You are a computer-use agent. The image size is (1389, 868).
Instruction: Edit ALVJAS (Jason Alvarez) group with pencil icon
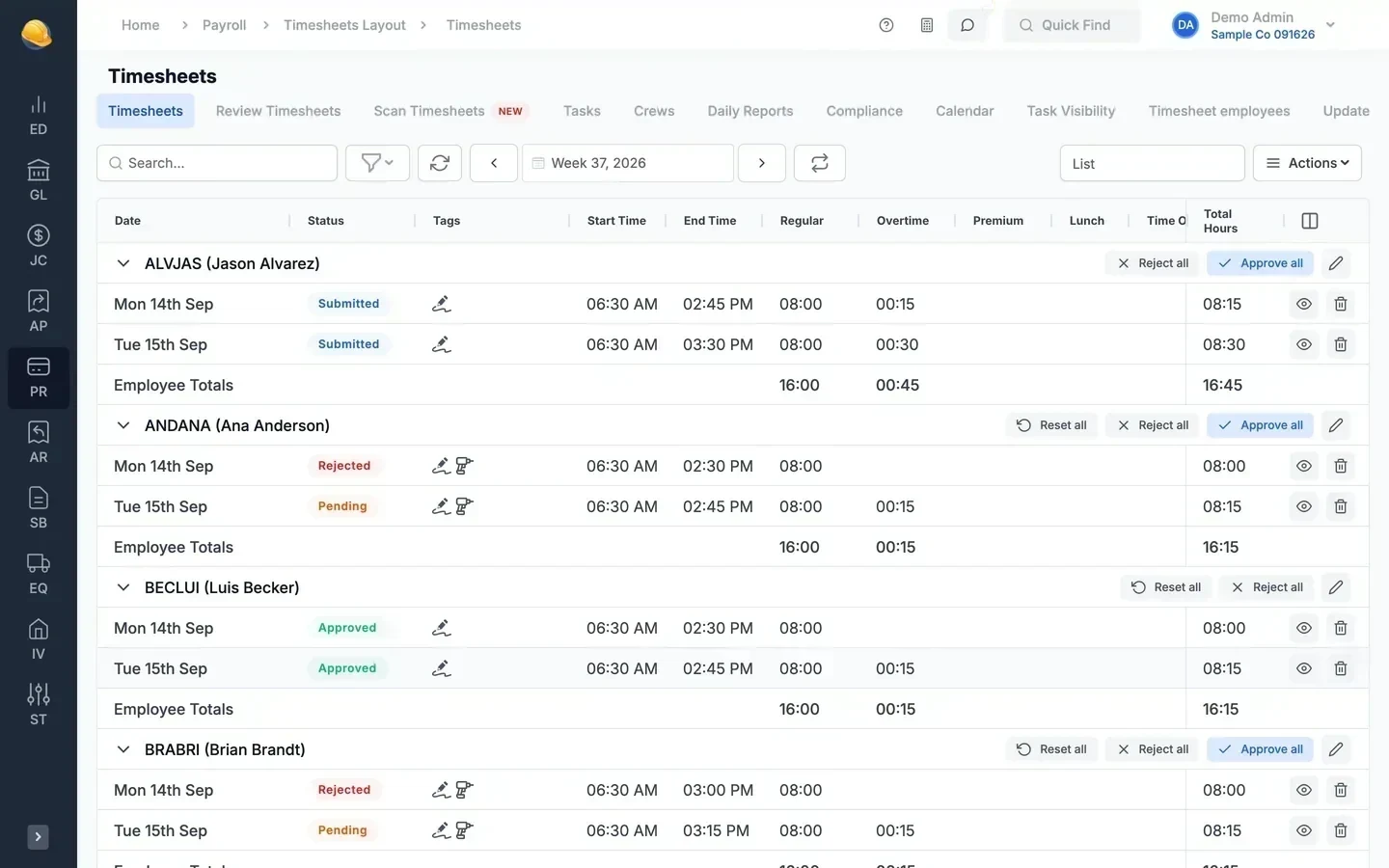pos(1336,263)
